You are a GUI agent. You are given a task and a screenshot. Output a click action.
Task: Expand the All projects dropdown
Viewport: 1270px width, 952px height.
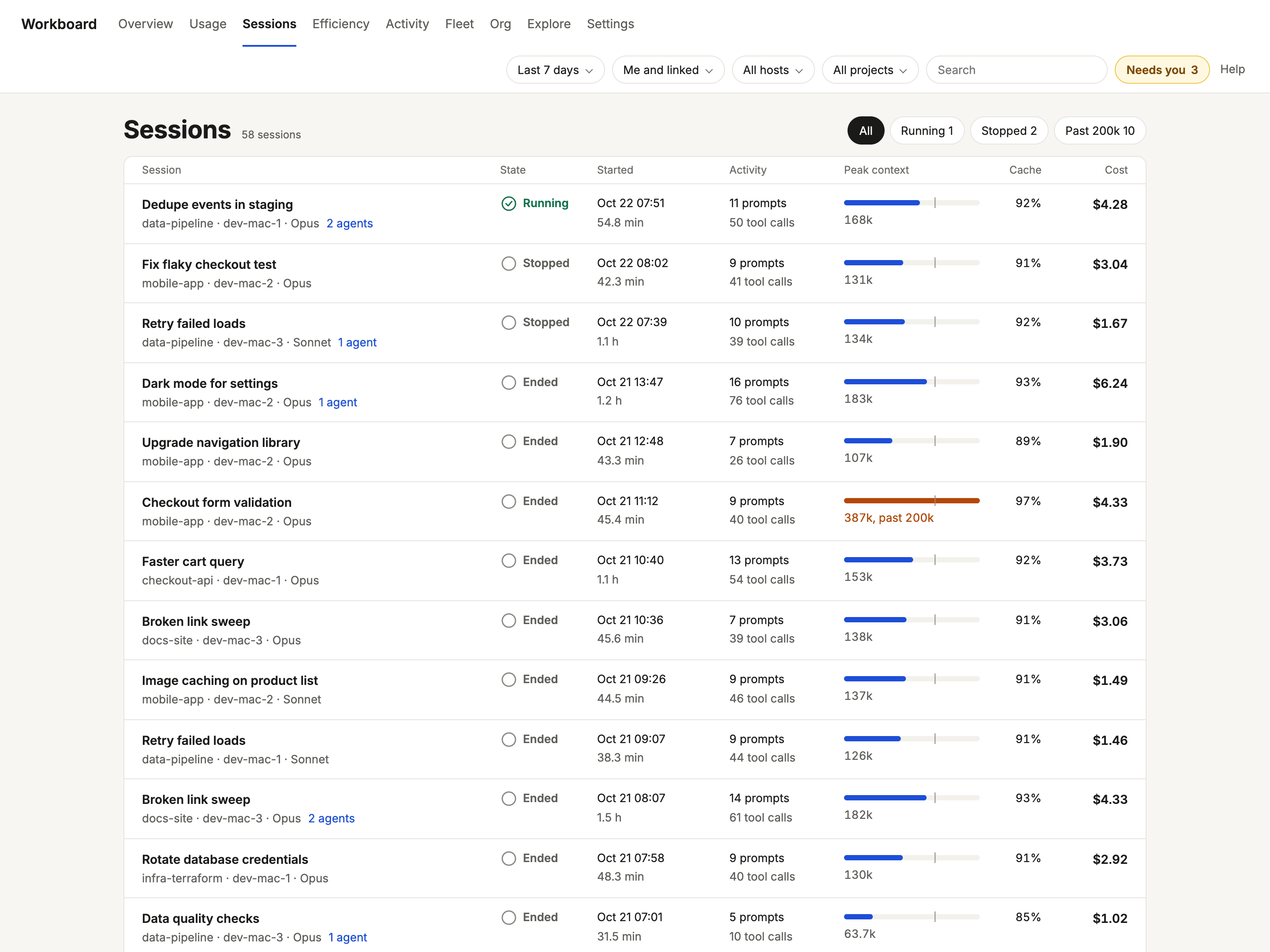[870, 70]
